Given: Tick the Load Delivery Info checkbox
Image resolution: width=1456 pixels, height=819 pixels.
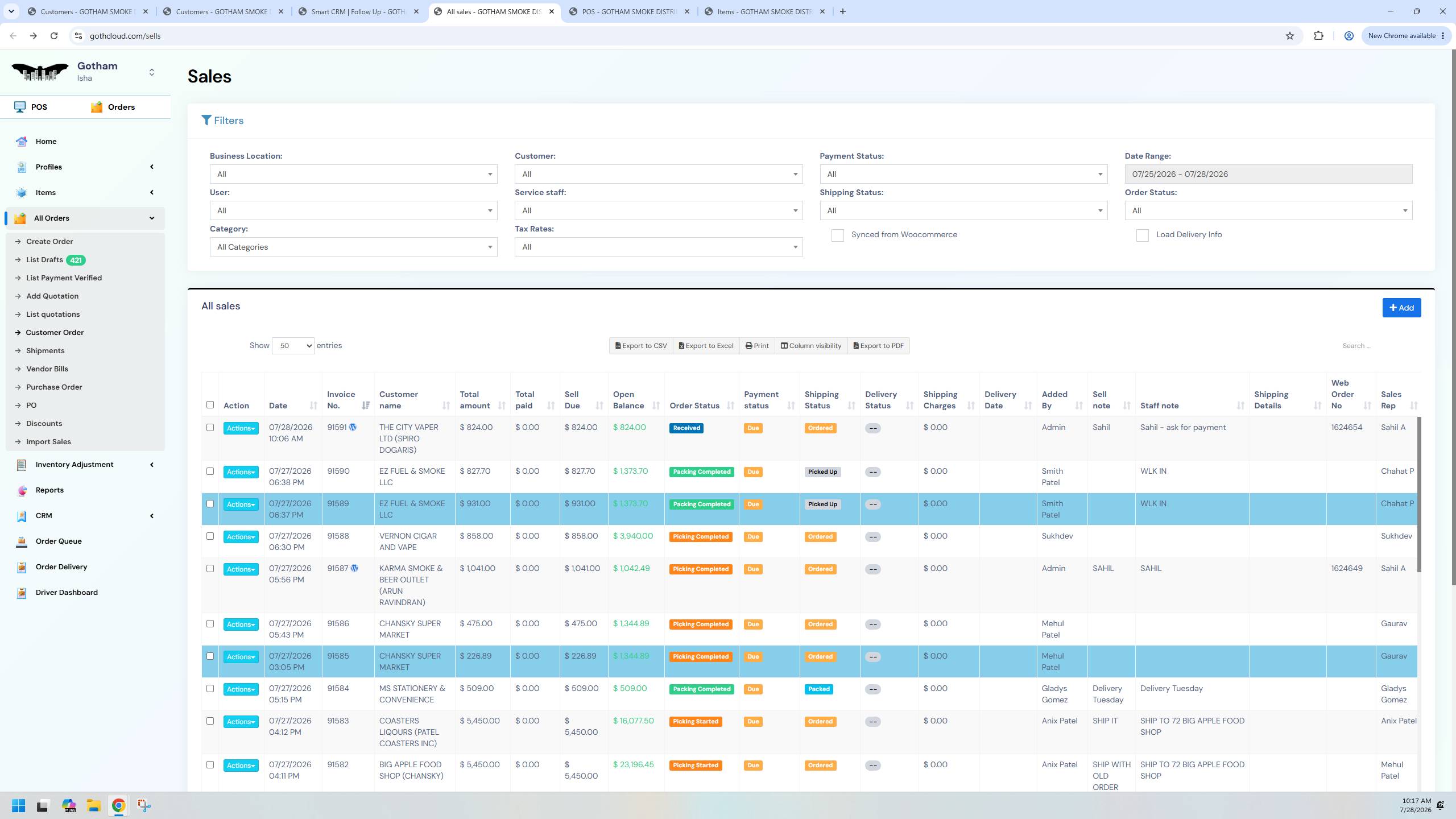Looking at the screenshot, I should [x=1142, y=235].
